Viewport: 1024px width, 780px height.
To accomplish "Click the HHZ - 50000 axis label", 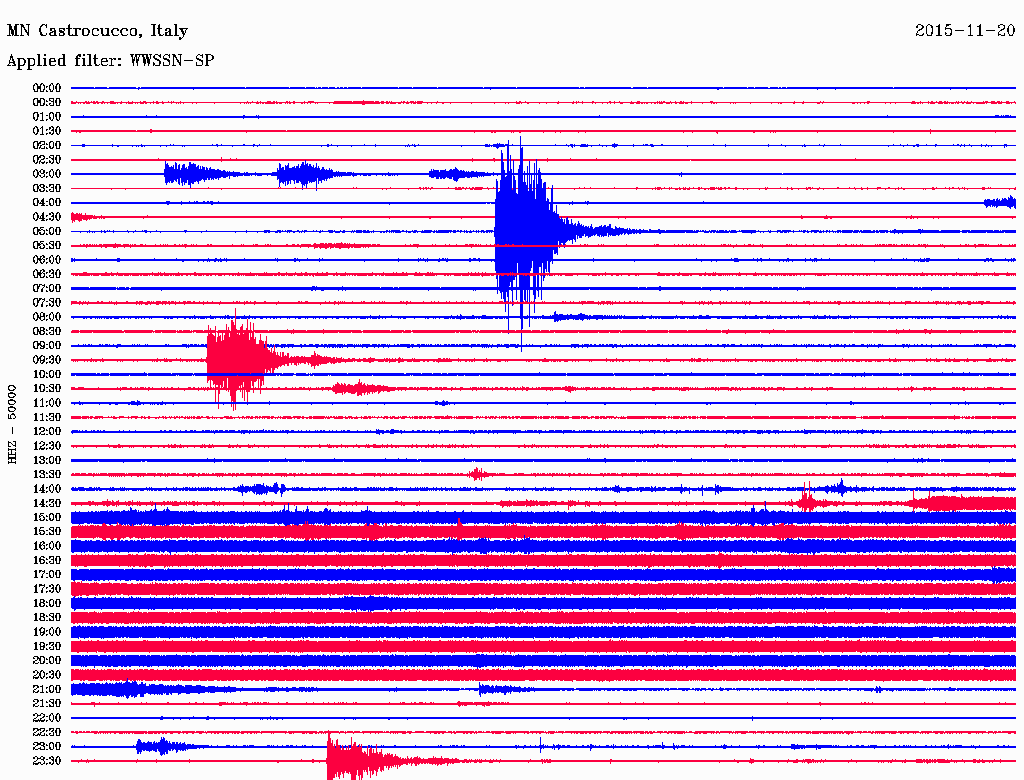I will click(12, 425).
